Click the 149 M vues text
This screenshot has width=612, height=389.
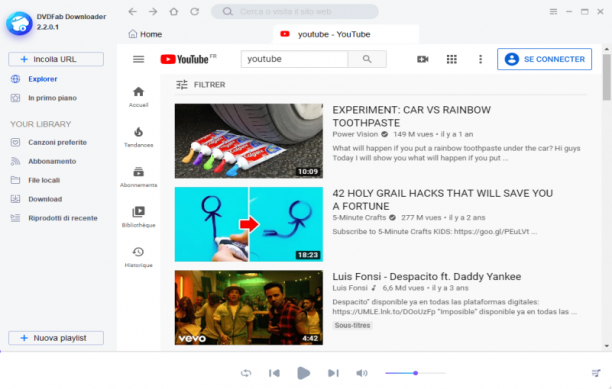point(413,134)
